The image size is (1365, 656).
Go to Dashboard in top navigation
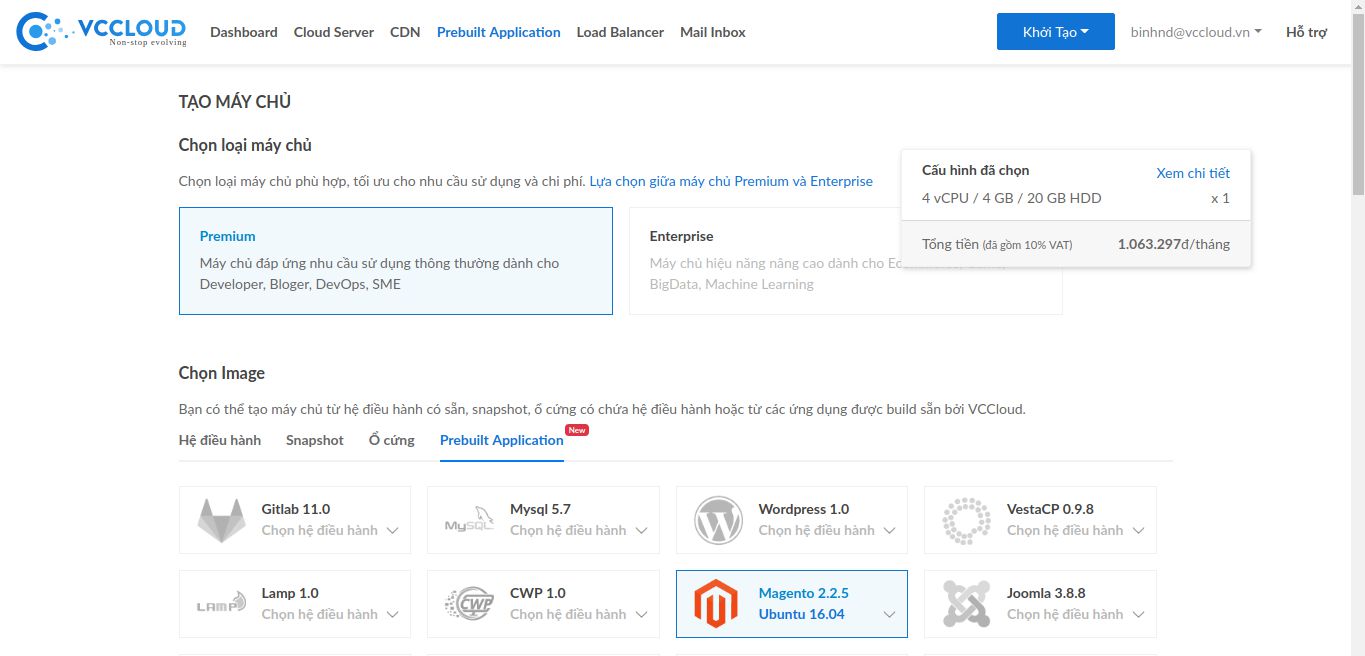pos(244,32)
